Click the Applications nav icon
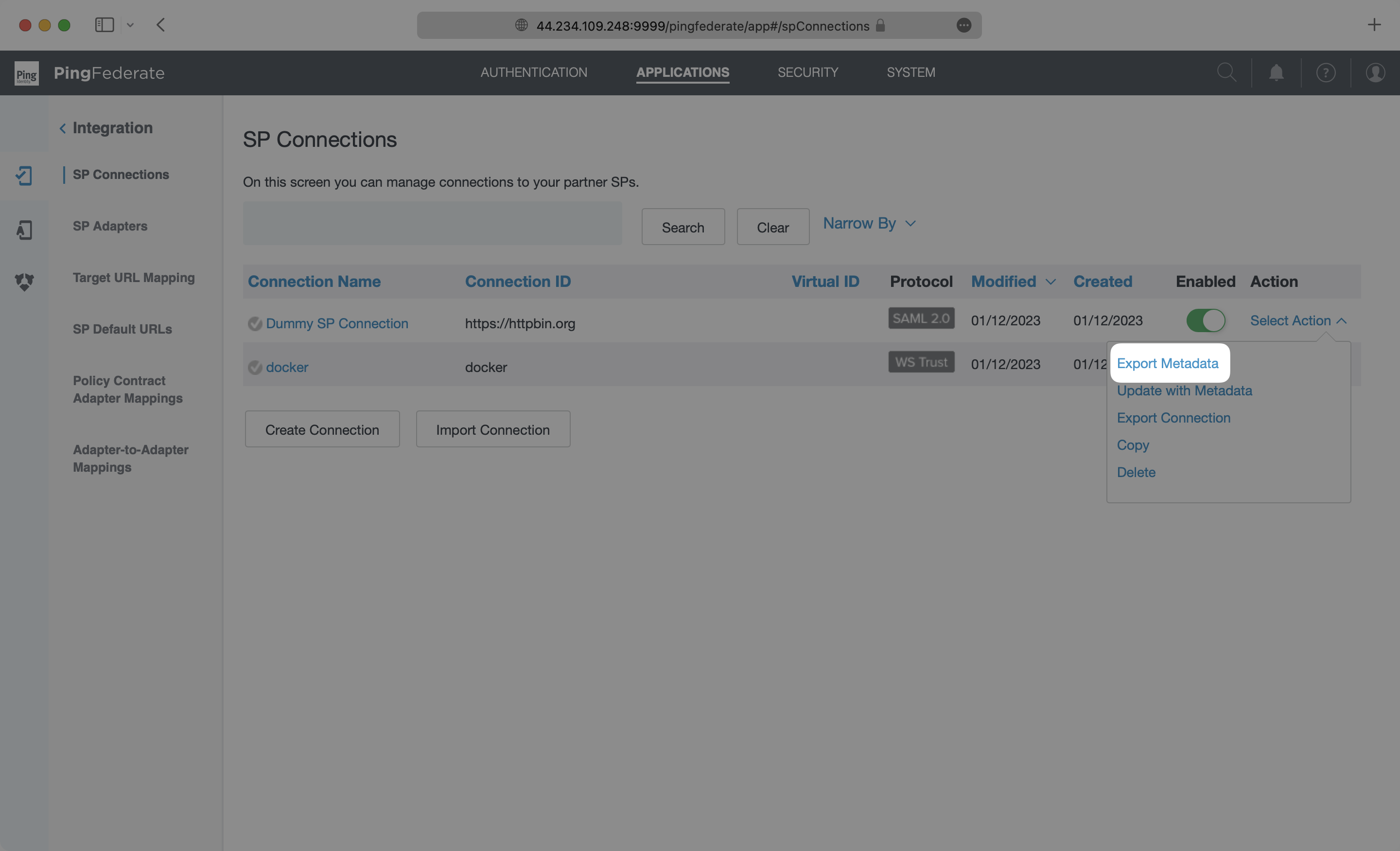Viewport: 1400px width, 851px height. [x=682, y=72]
